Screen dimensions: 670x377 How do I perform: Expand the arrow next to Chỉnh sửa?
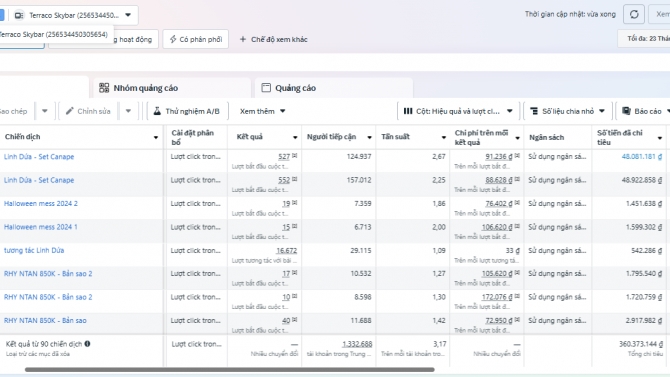[x=128, y=111]
